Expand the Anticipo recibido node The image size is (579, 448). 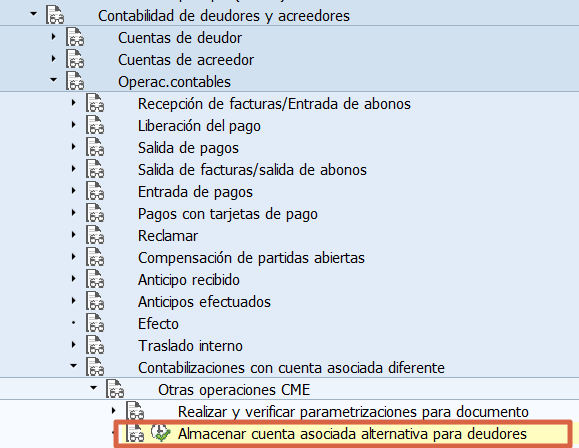pyautogui.click(x=73, y=279)
